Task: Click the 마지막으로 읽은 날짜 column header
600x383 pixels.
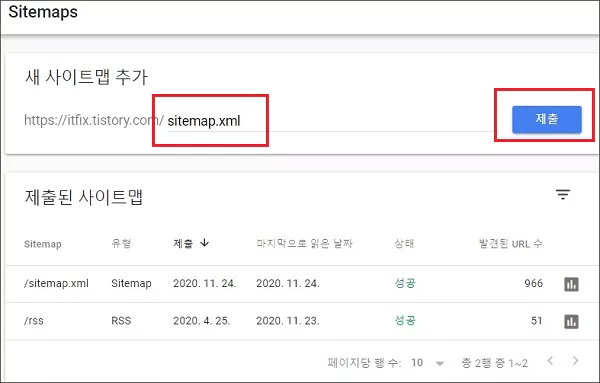Action: tap(304, 243)
